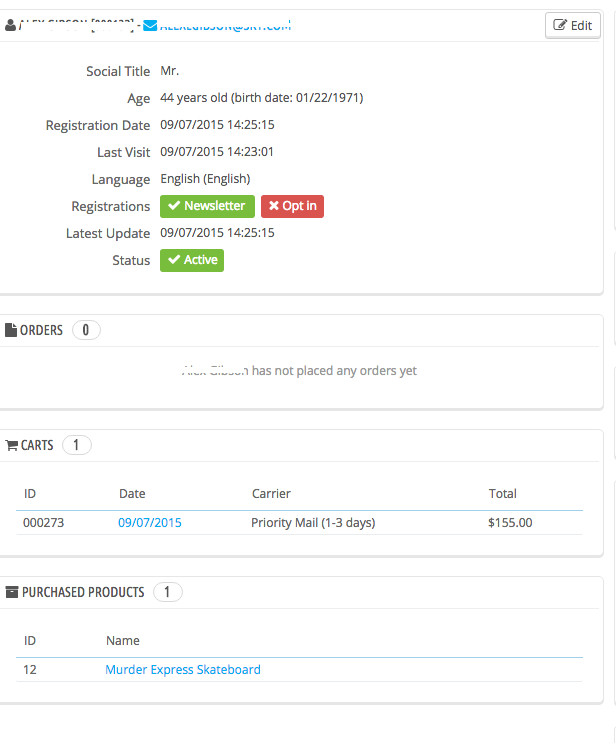Click the Carts count badge
This screenshot has height=743, width=616.
(x=77, y=445)
